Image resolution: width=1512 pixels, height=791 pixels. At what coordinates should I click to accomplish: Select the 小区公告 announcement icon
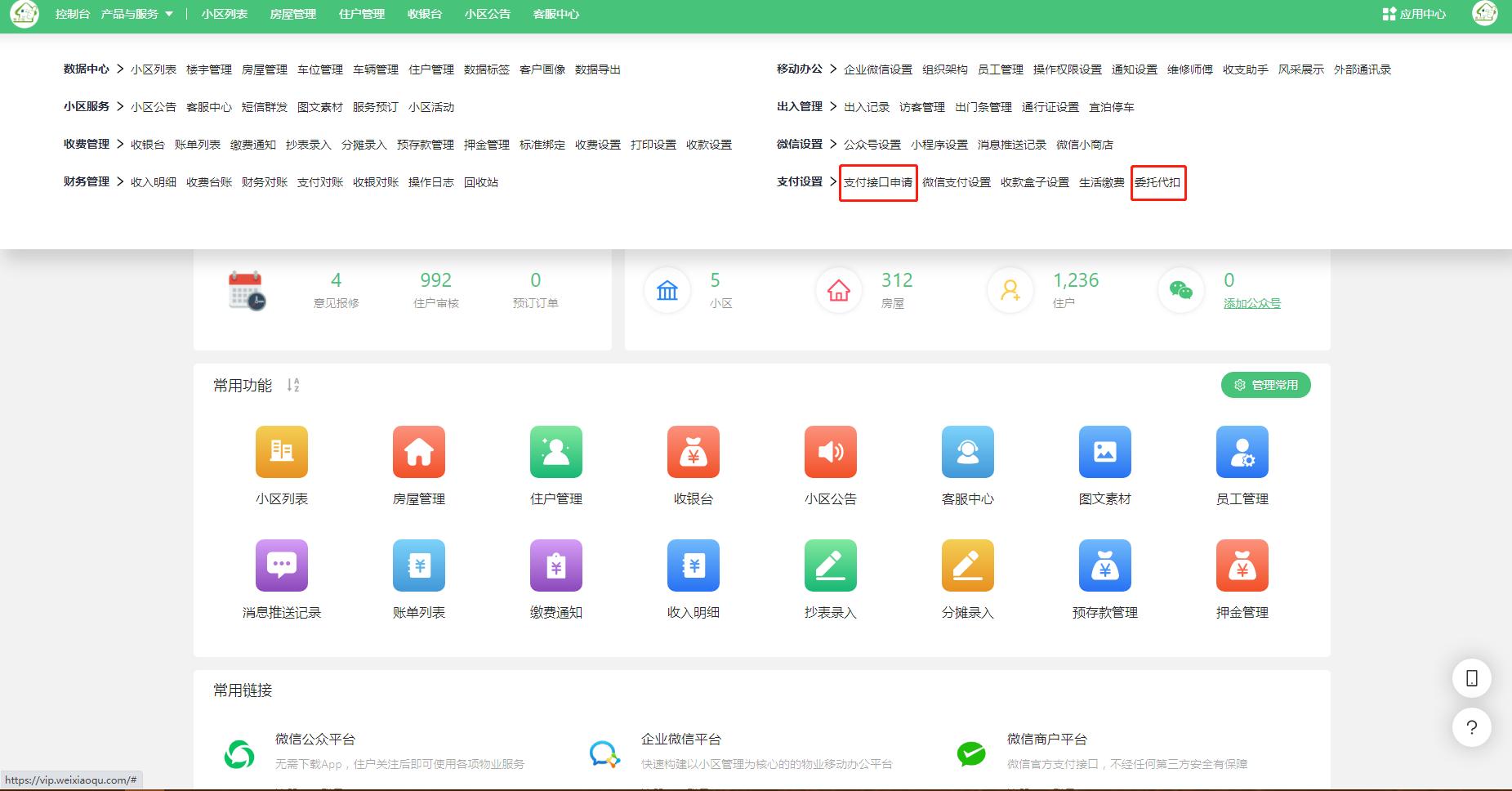tap(830, 452)
